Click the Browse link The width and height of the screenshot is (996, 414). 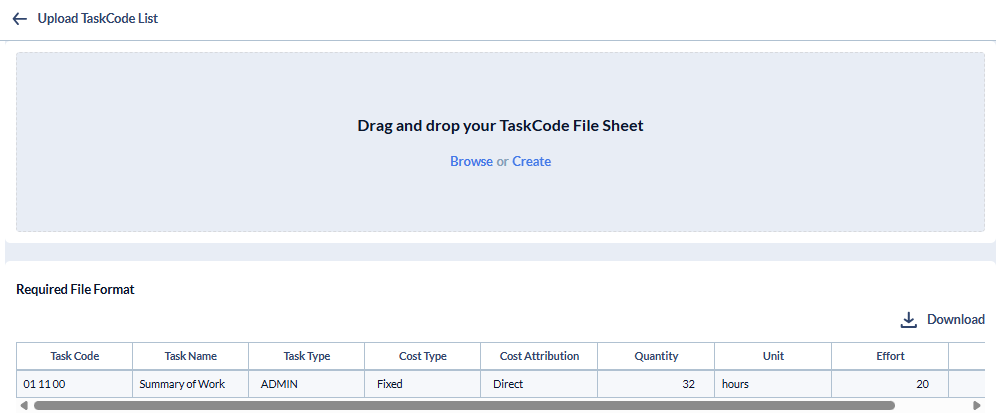(471, 162)
